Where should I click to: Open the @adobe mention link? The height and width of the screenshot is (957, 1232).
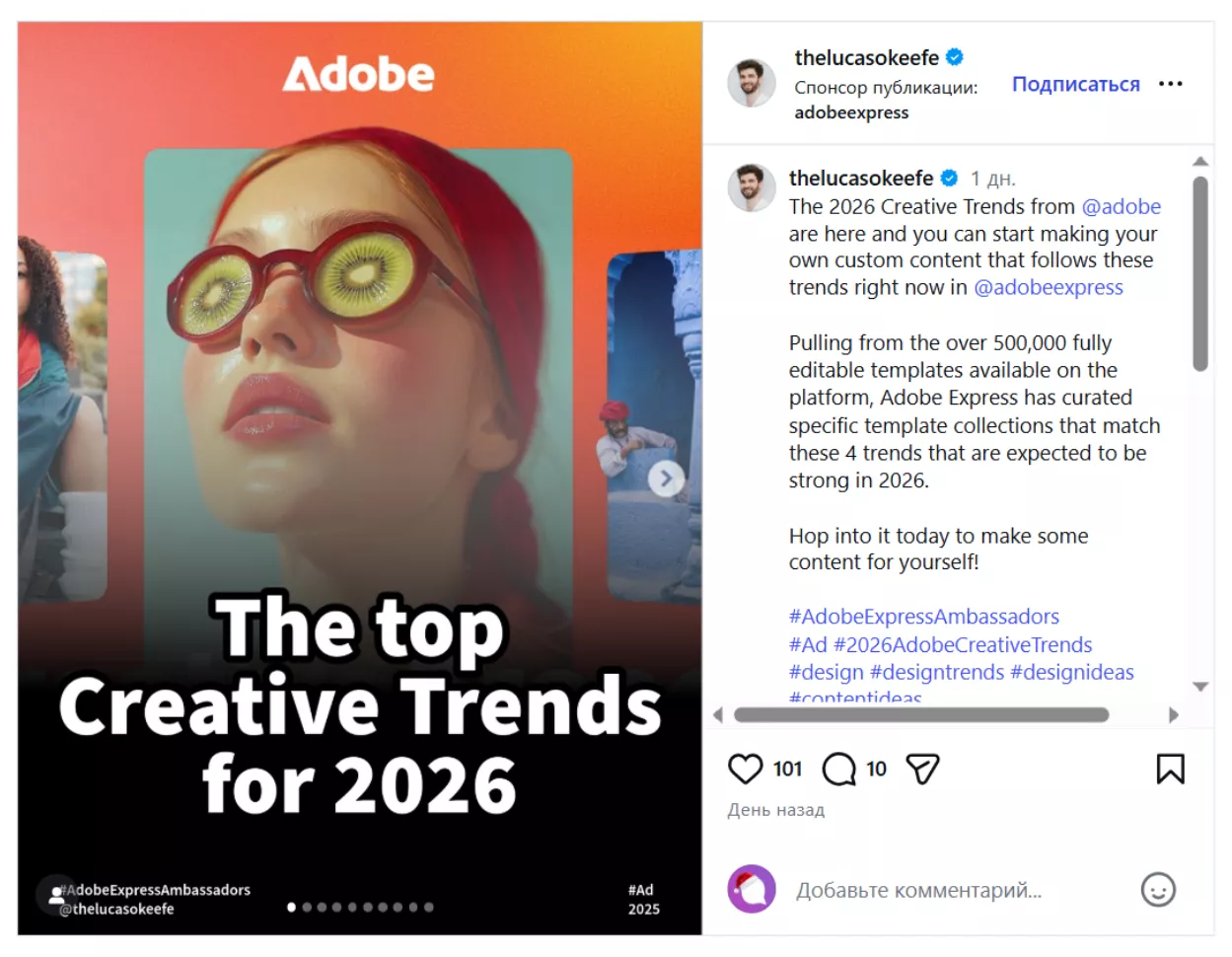tap(1121, 206)
